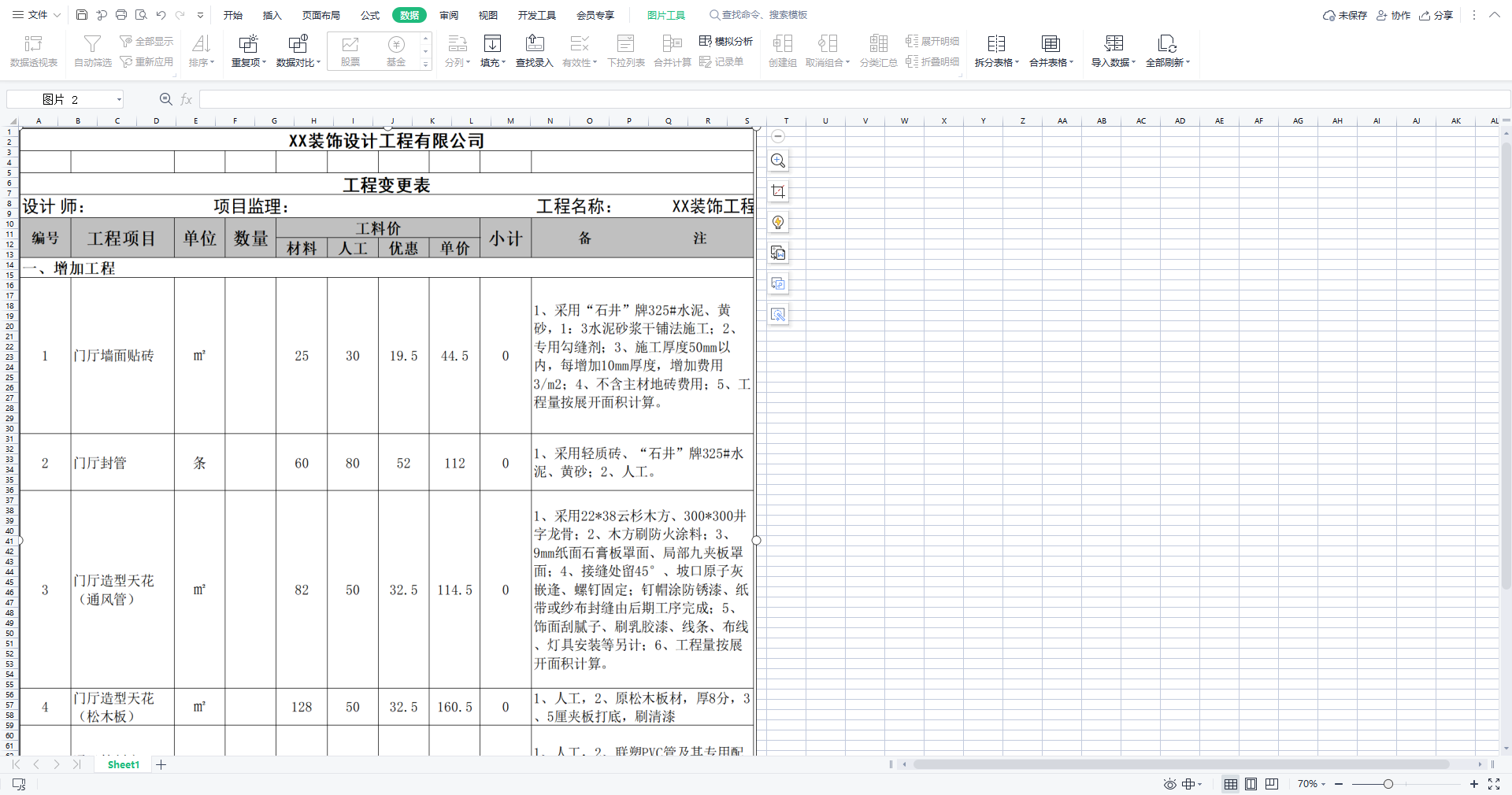Open the 分类汇总 subtotal tool

pyautogui.click(x=879, y=50)
